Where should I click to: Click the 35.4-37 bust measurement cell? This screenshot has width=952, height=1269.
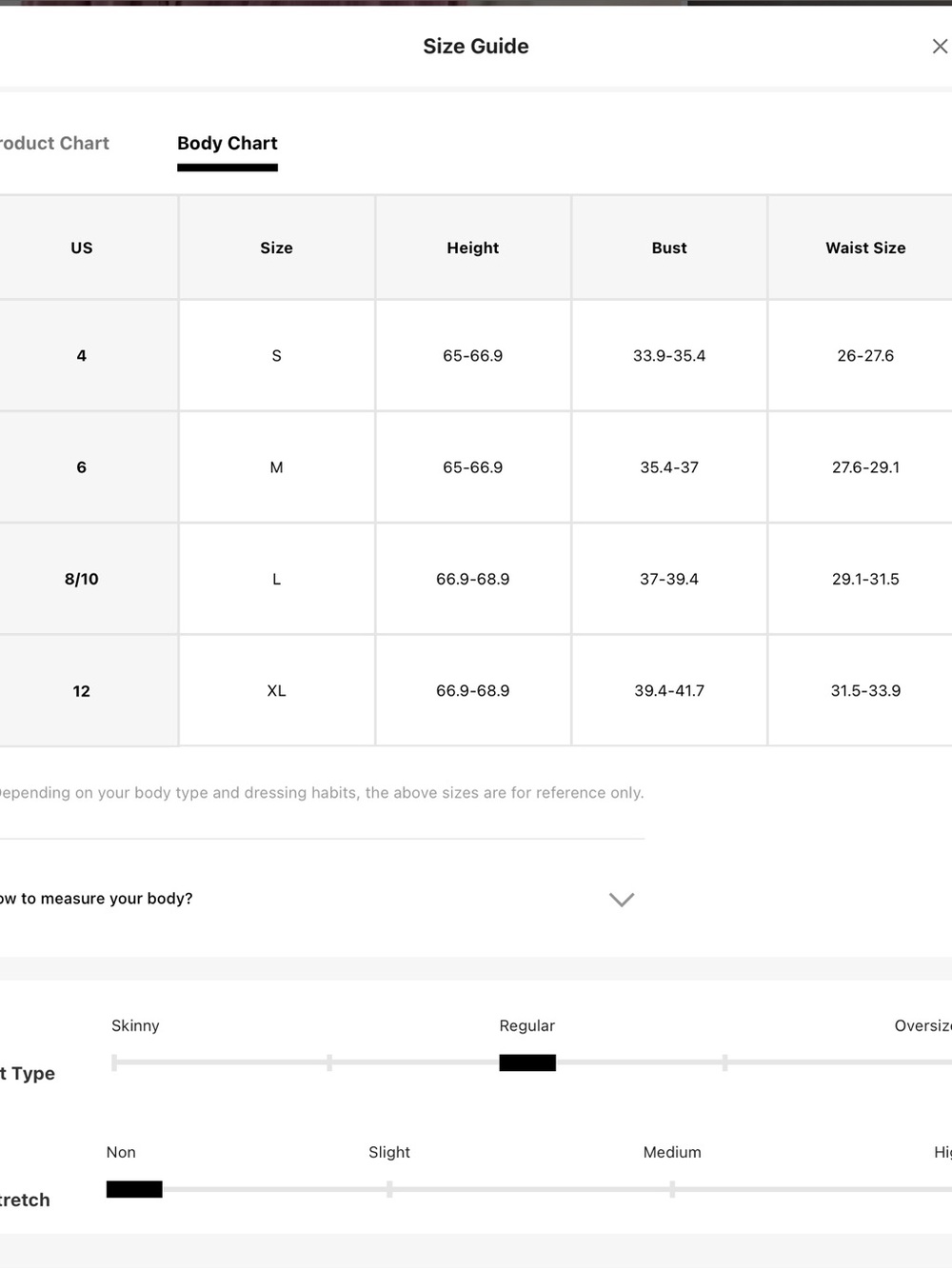click(669, 467)
